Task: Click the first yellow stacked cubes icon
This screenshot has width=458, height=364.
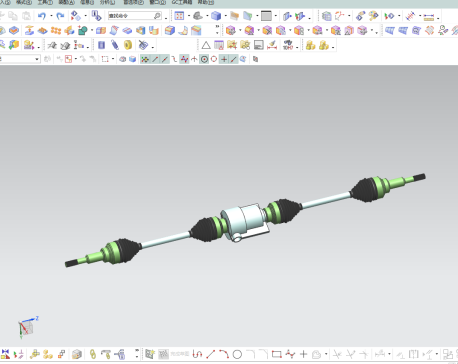Action: [x=310, y=45]
